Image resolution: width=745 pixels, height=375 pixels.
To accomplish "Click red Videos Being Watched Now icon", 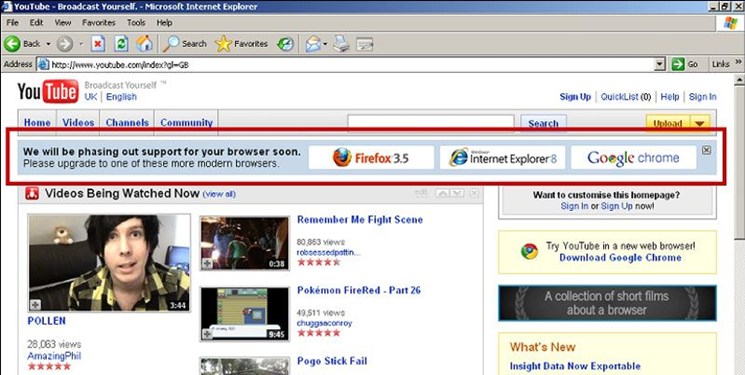I will click(32, 193).
